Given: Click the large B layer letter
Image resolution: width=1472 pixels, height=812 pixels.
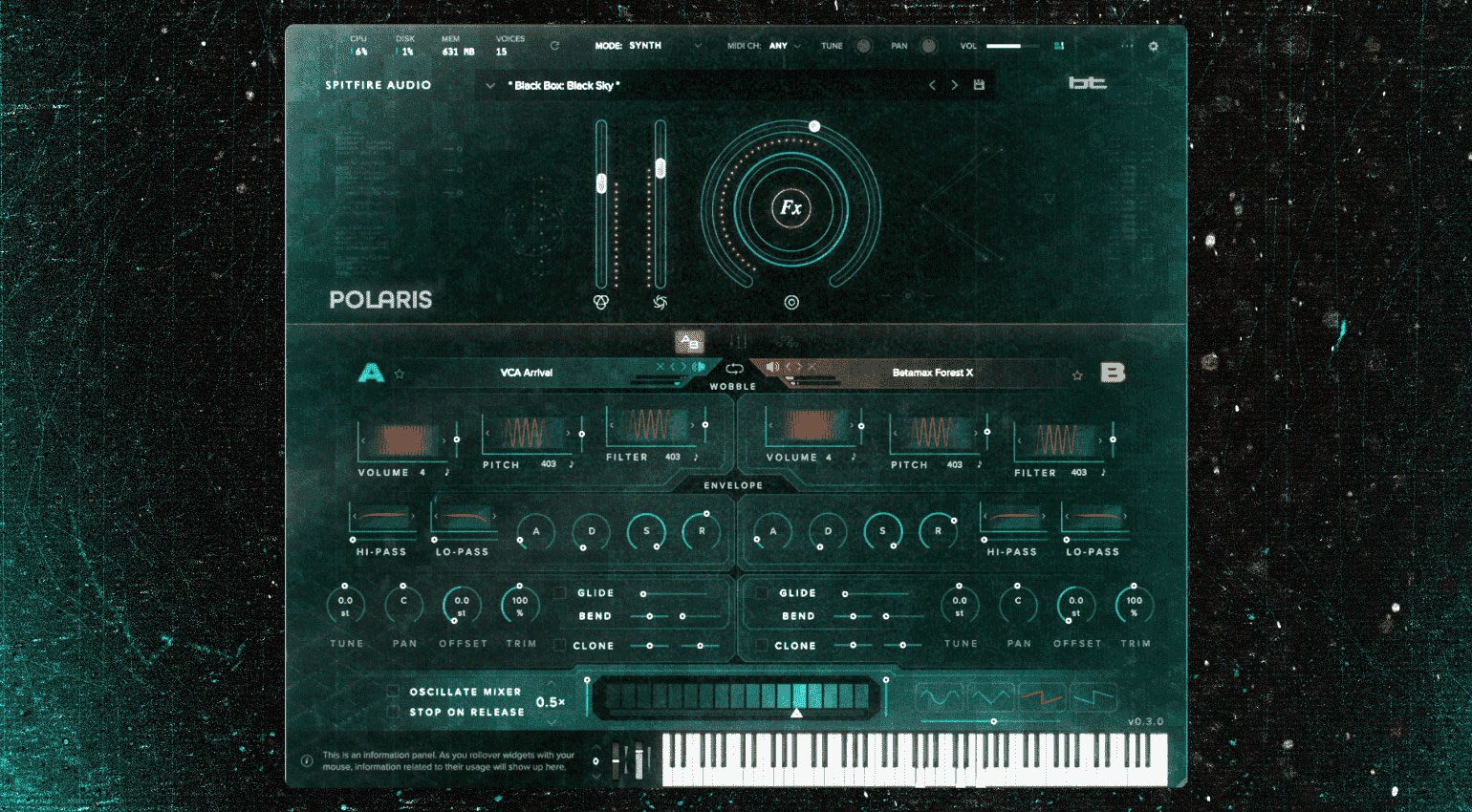Looking at the screenshot, I should (x=1113, y=373).
